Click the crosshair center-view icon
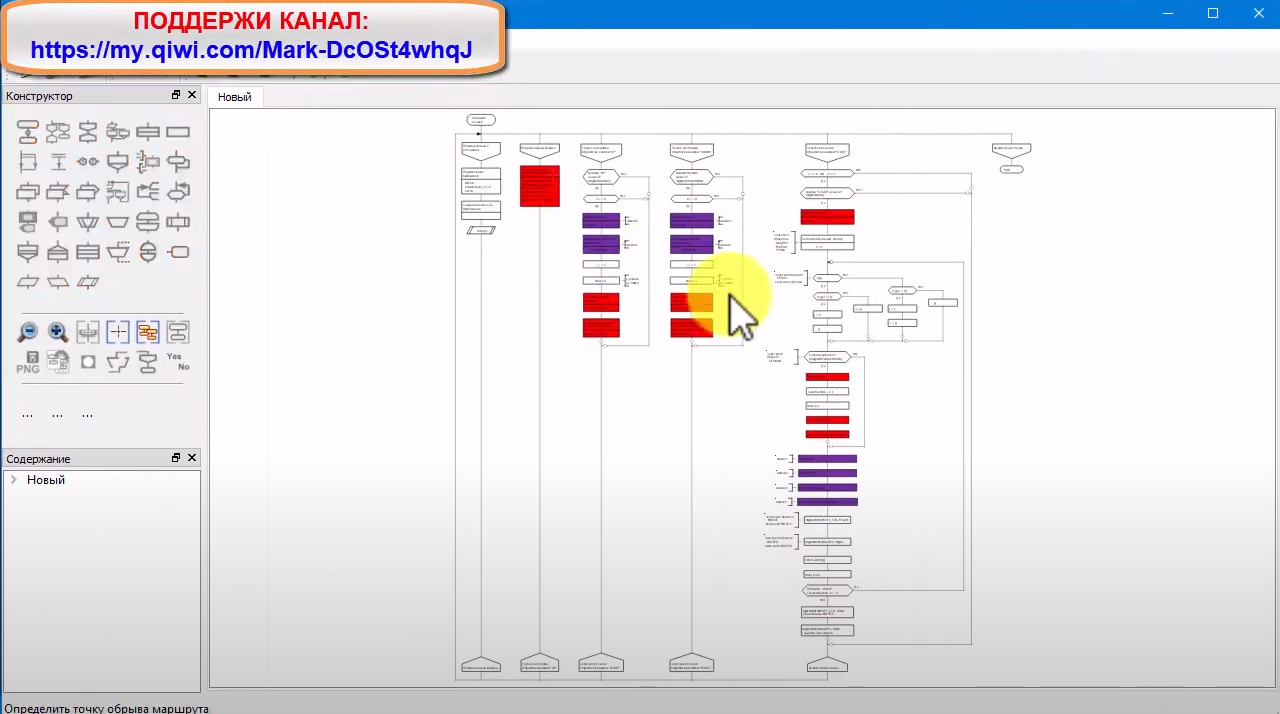1280x714 pixels. 118,332
